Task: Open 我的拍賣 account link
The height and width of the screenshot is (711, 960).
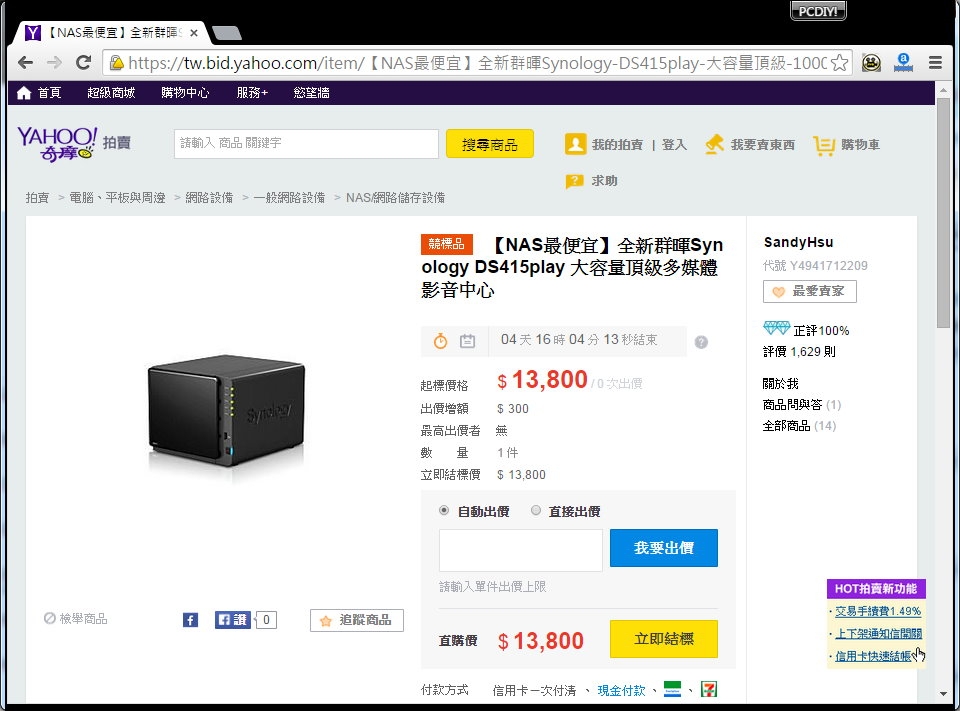Action: (604, 145)
